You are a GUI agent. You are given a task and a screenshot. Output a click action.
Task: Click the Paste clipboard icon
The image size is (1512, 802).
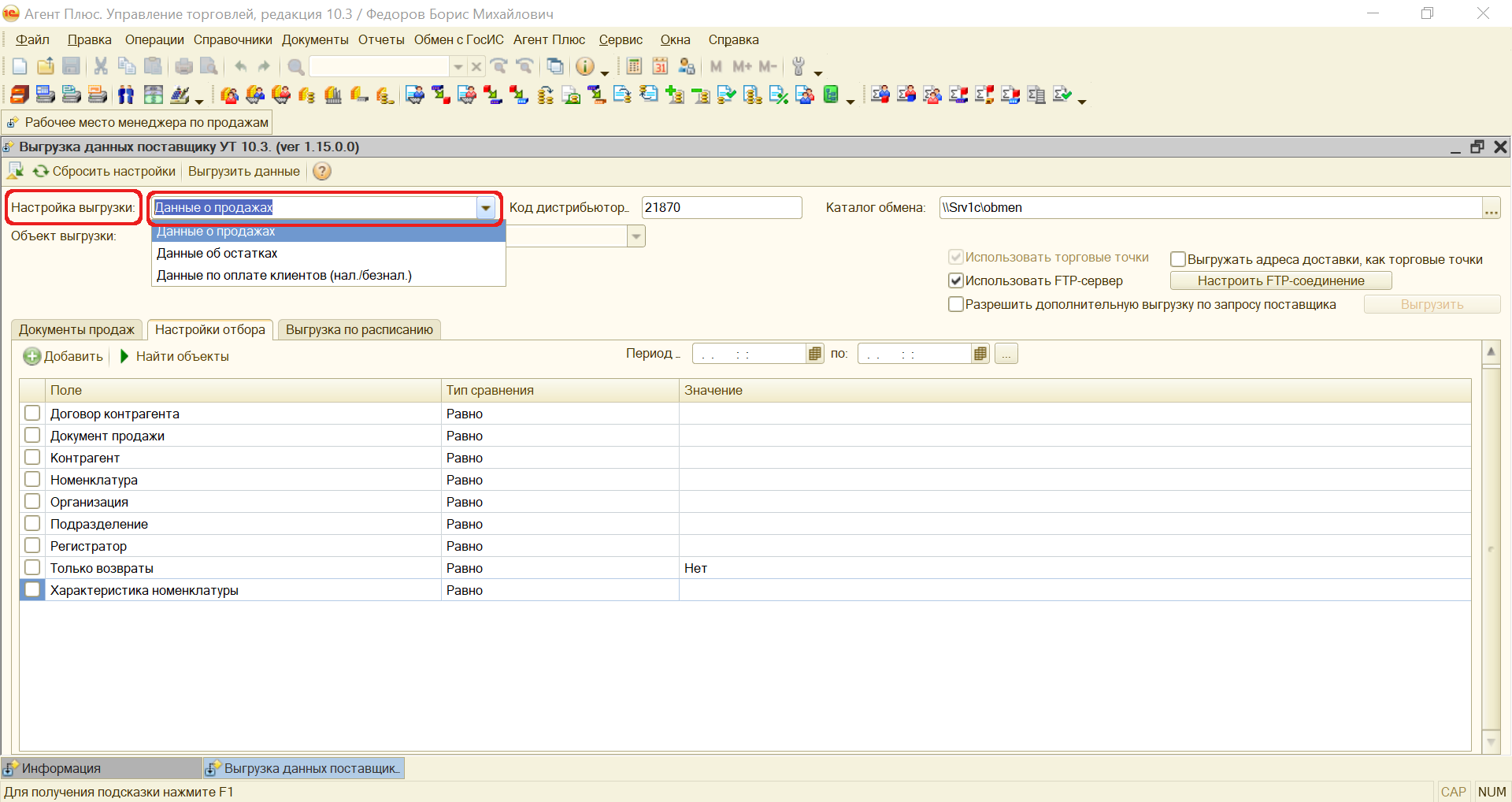coord(154,67)
